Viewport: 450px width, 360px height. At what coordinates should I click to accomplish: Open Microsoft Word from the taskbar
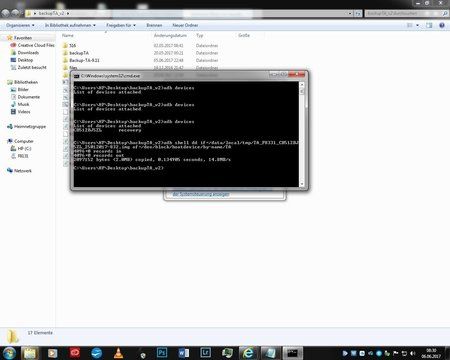pyautogui.click(x=183, y=353)
